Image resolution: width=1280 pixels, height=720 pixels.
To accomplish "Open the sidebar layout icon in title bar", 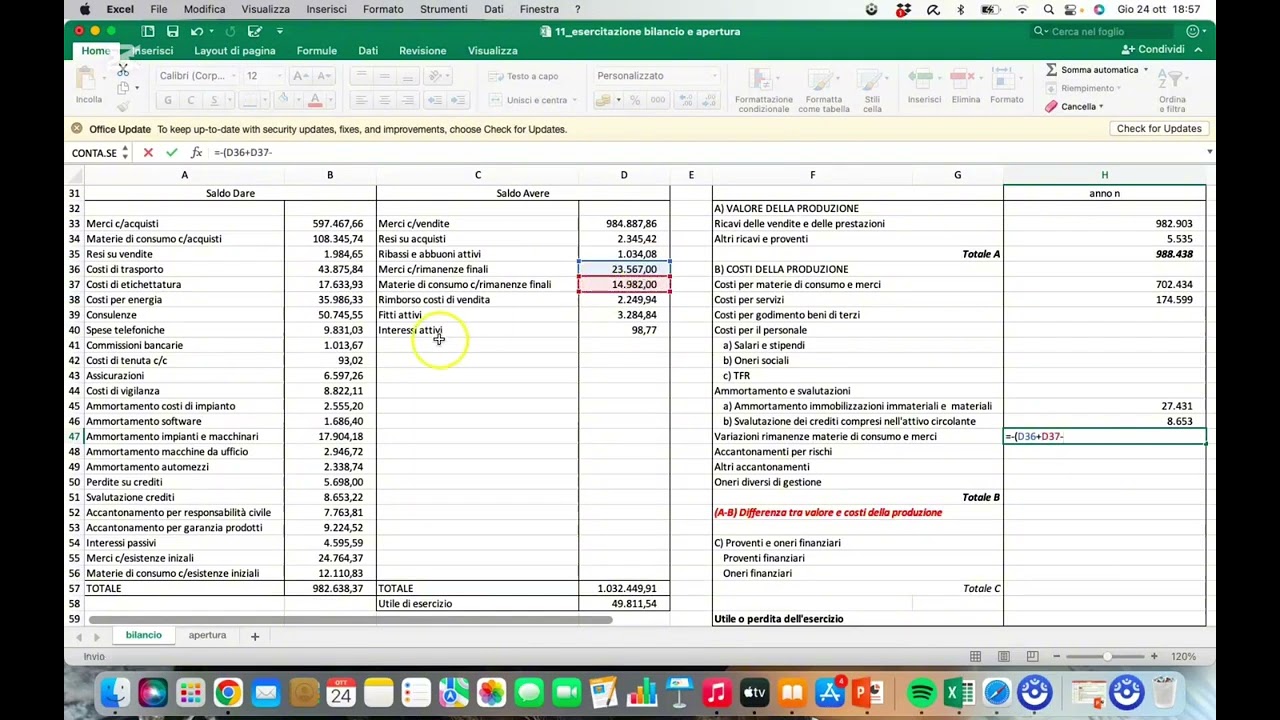I will (x=148, y=31).
